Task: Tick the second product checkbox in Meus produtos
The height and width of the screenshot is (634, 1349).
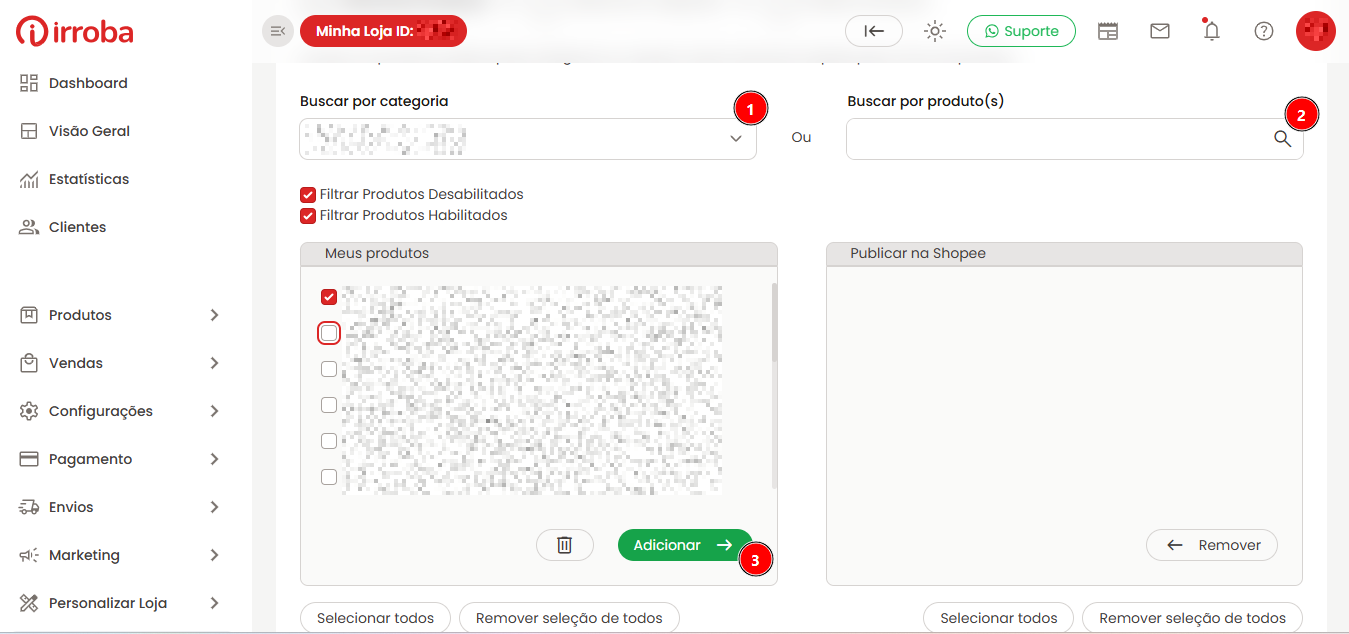Action: click(x=329, y=333)
